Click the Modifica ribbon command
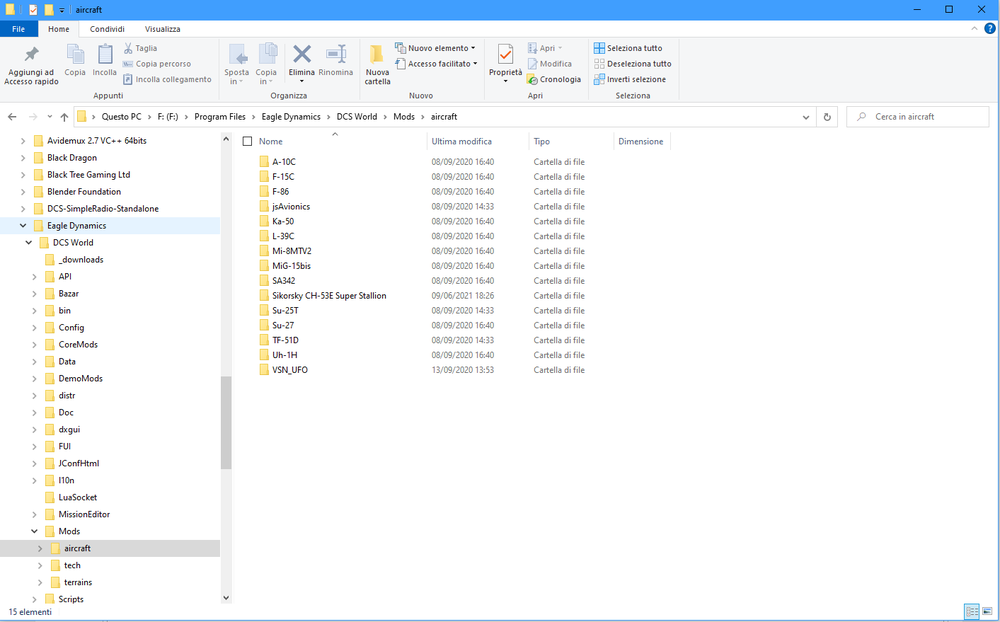The height and width of the screenshot is (622, 1000). 550,64
